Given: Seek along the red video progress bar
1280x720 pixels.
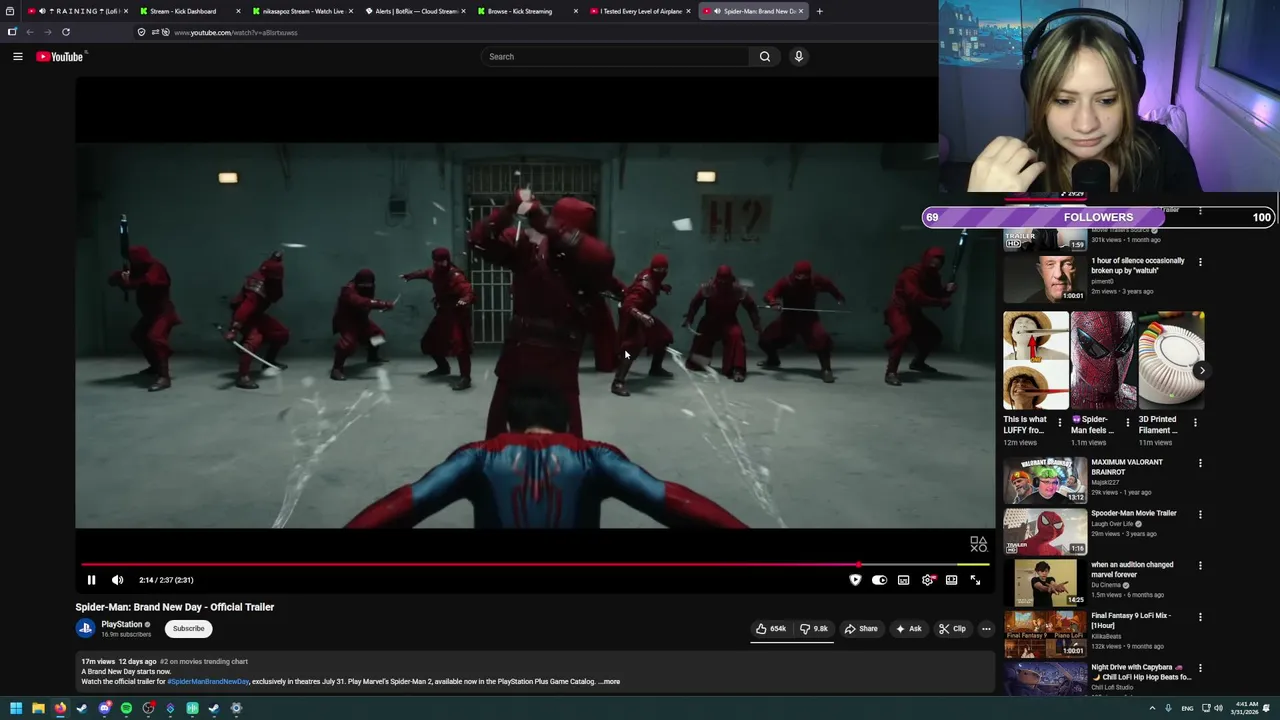Looking at the screenshot, I should click(468, 565).
